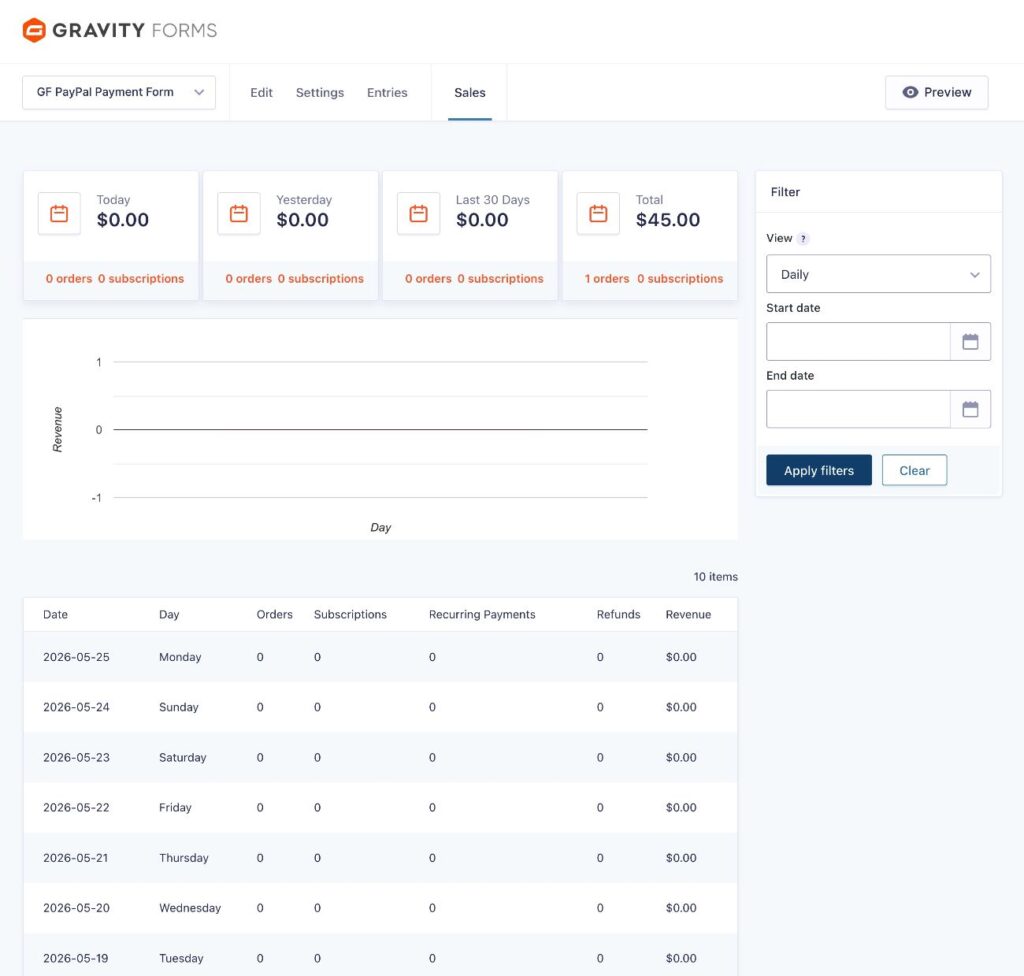
Task: Select the Sales tab
Action: [470, 93]
